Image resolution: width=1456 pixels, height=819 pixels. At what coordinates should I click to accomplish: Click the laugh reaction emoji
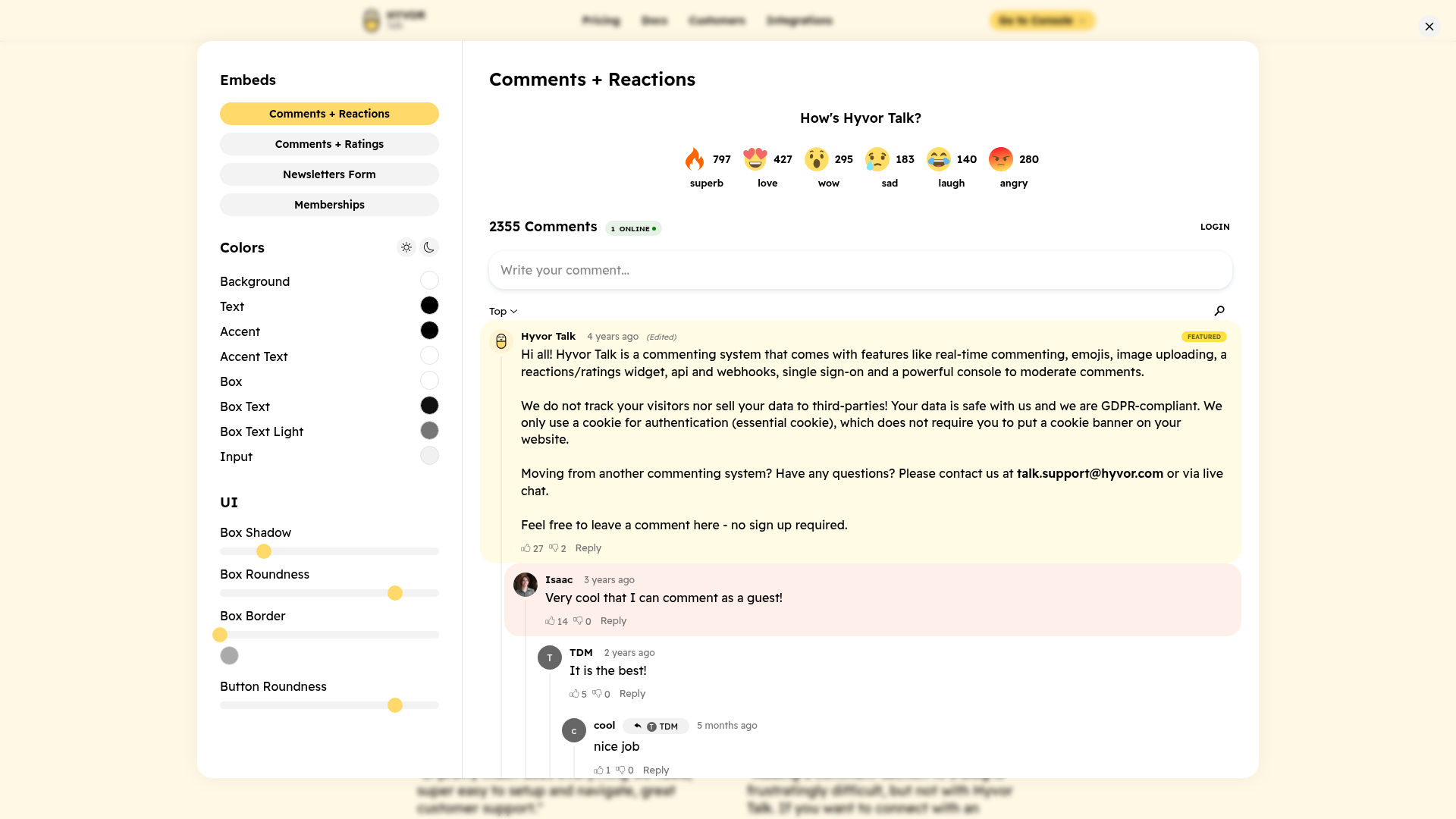click(938, 159)
